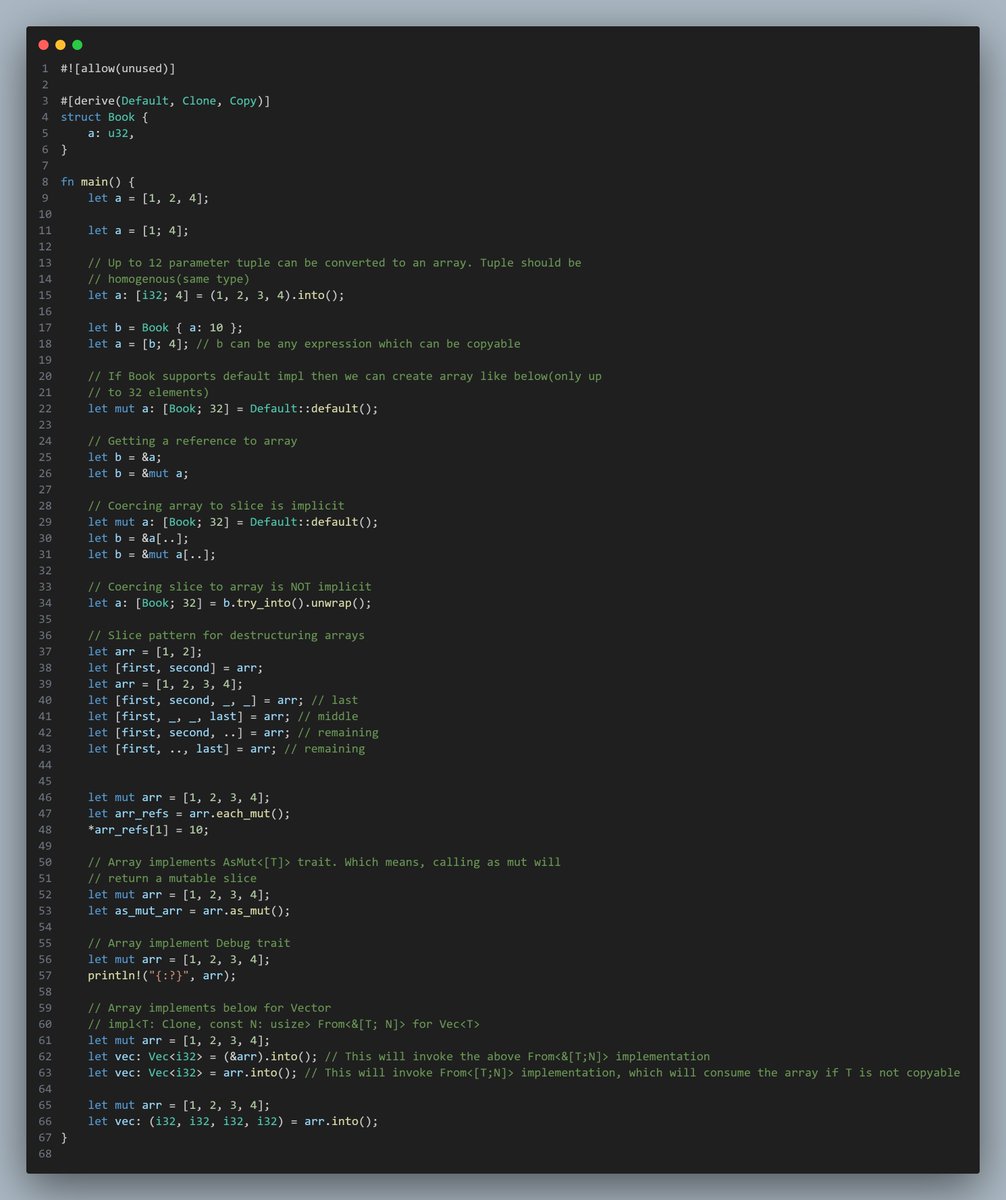This screenshot has height=1200, width=1006.
Task: Click the 'let a = [b; 4];' statement
Action: [138, 344]
